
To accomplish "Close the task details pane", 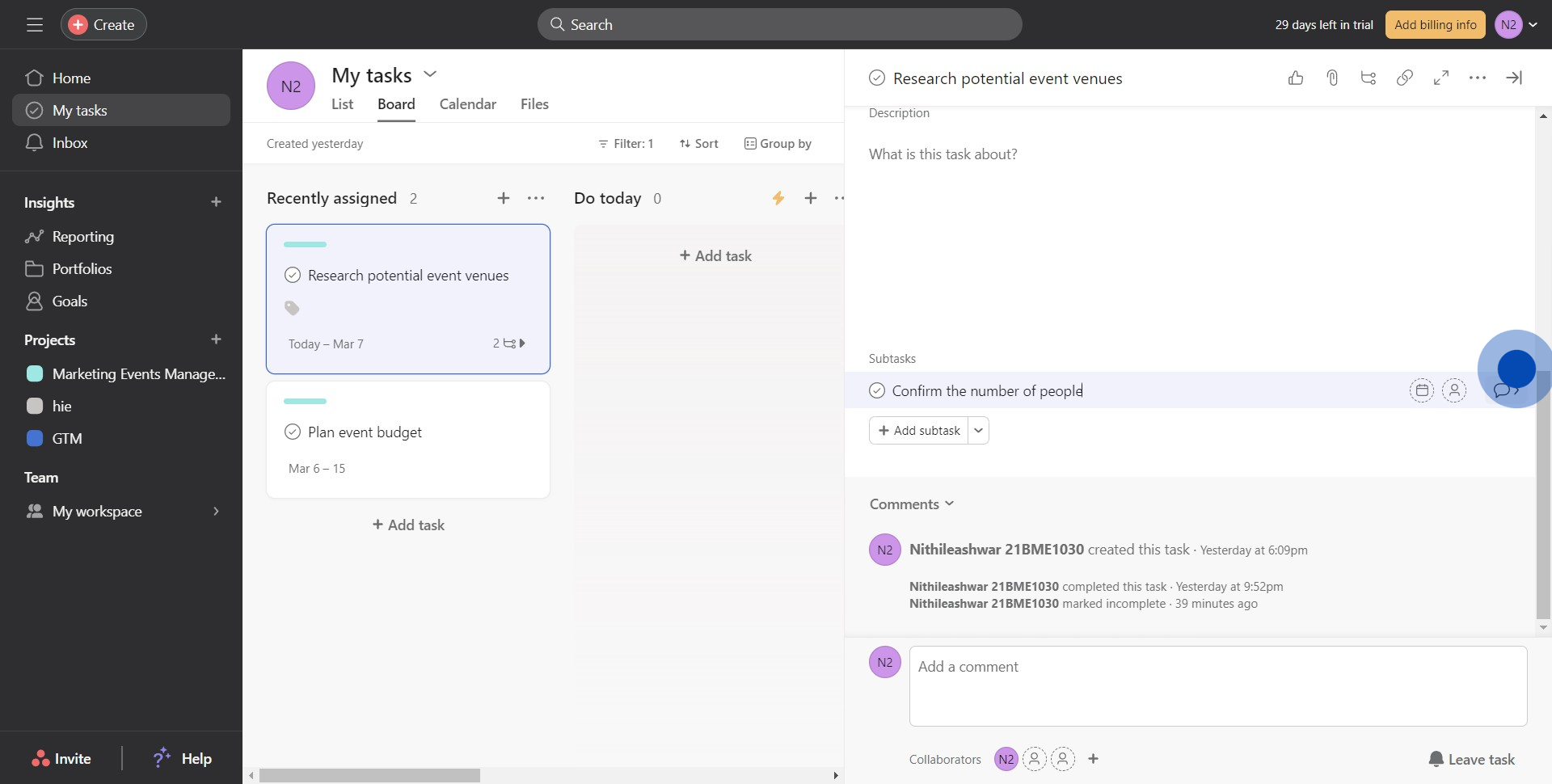I will click(1514, 78).
